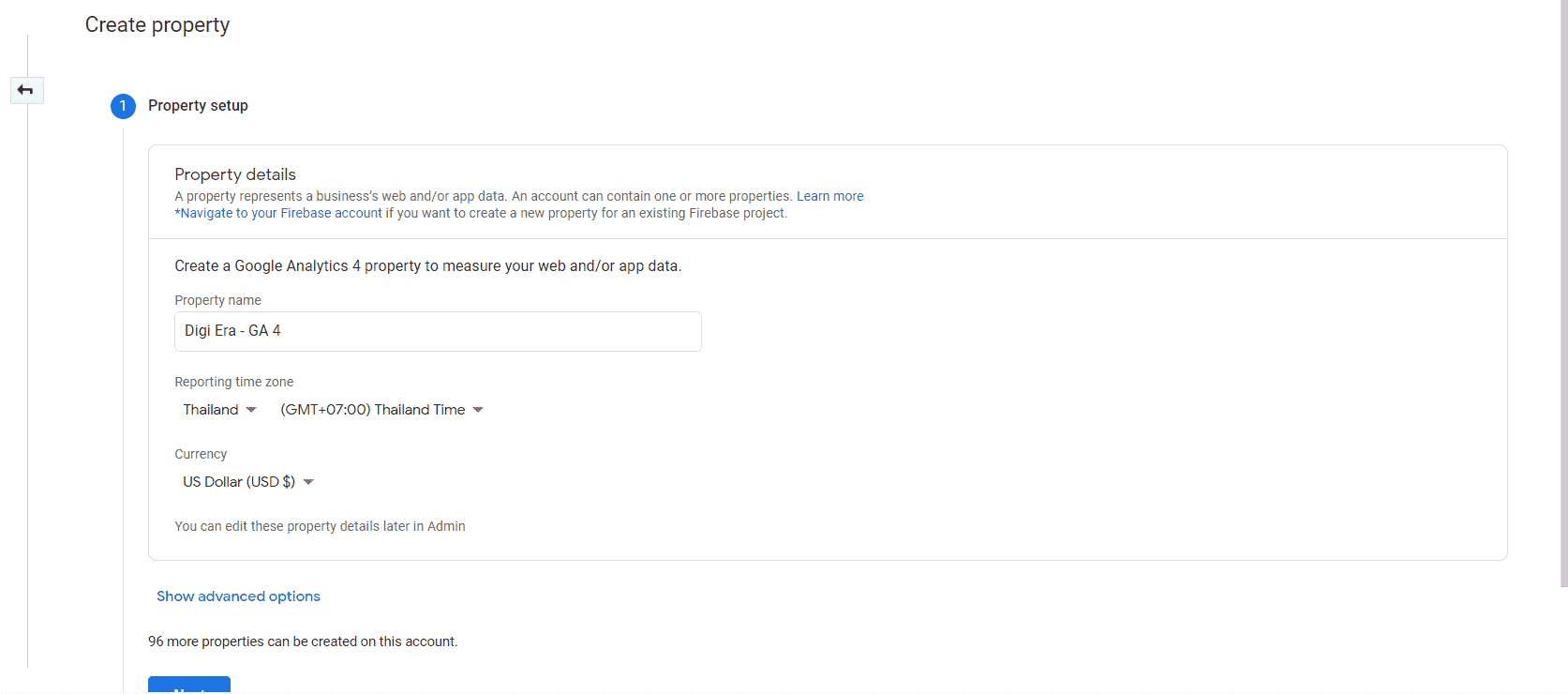Click the Reporting time zone label
The width and height of the screenshot is (1568, 694).
233,382
